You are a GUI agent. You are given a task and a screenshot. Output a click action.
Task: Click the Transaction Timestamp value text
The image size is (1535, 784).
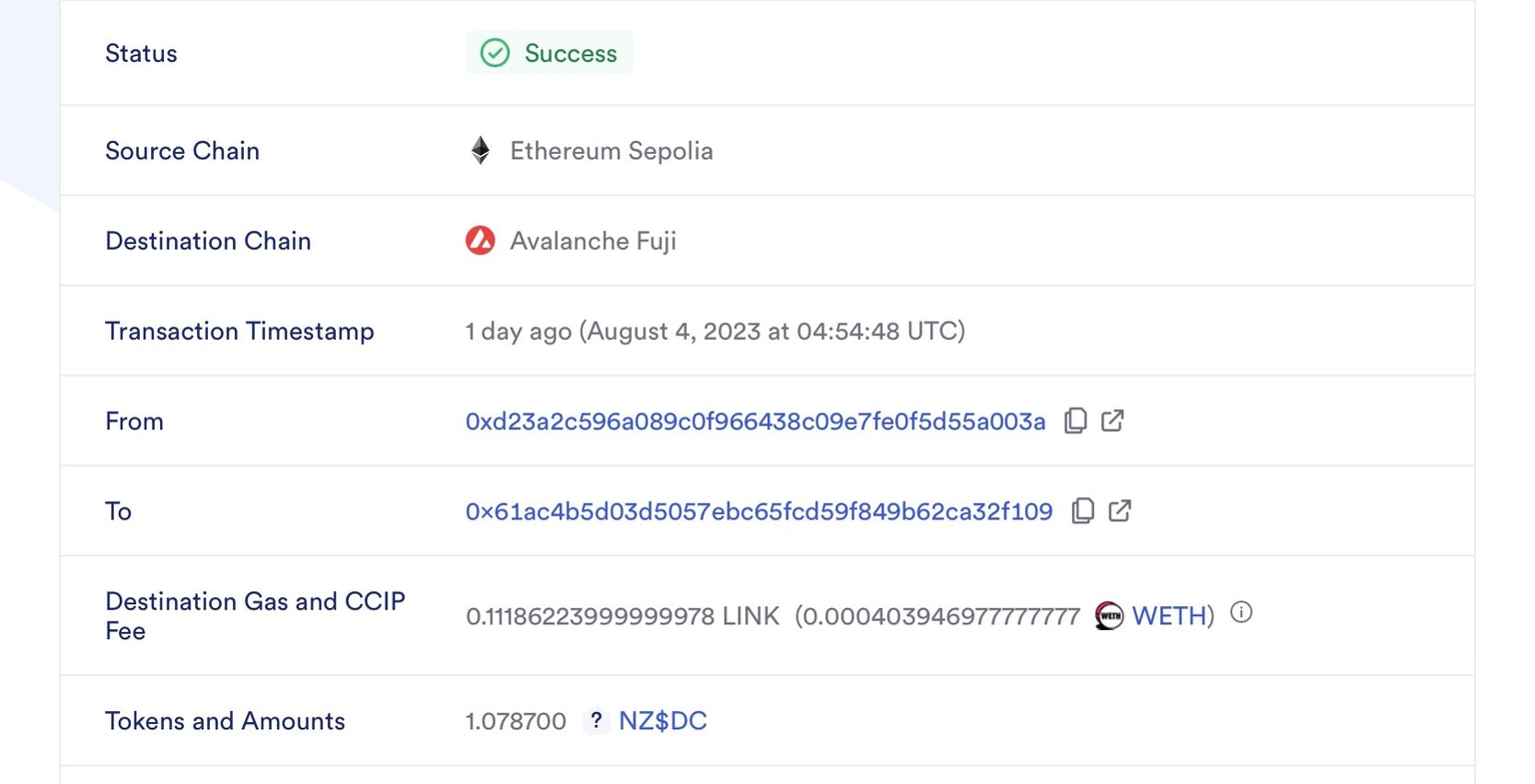tap(715, 331)
